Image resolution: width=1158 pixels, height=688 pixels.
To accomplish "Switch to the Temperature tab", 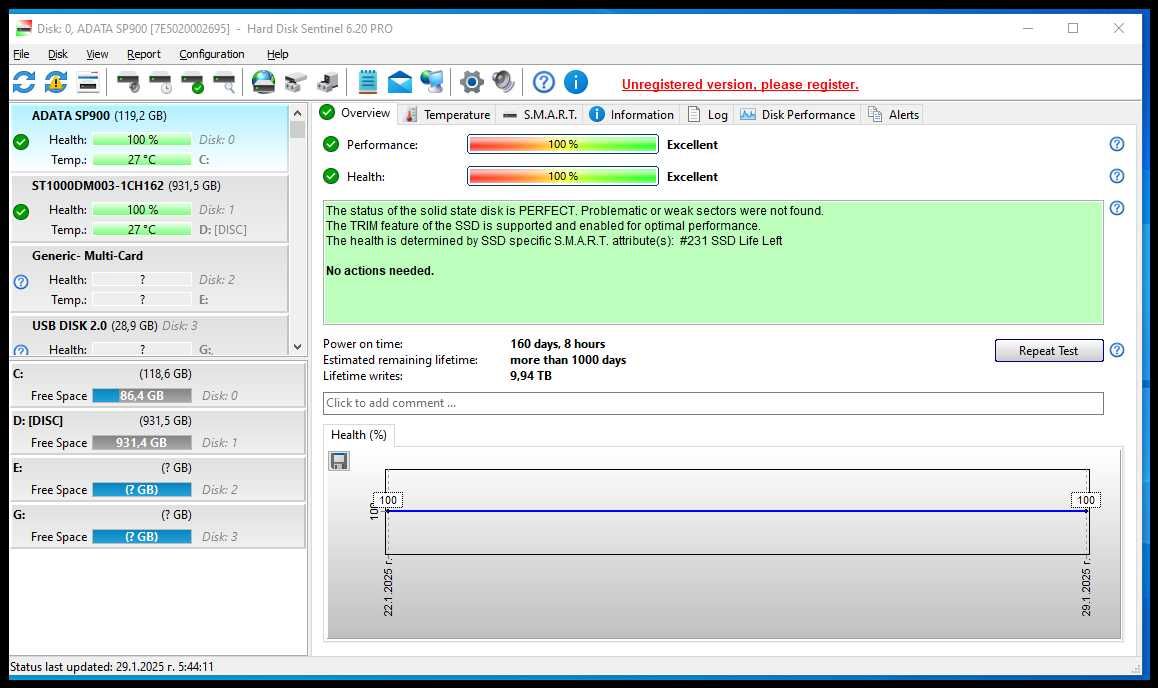I will (x=448, y=114).
